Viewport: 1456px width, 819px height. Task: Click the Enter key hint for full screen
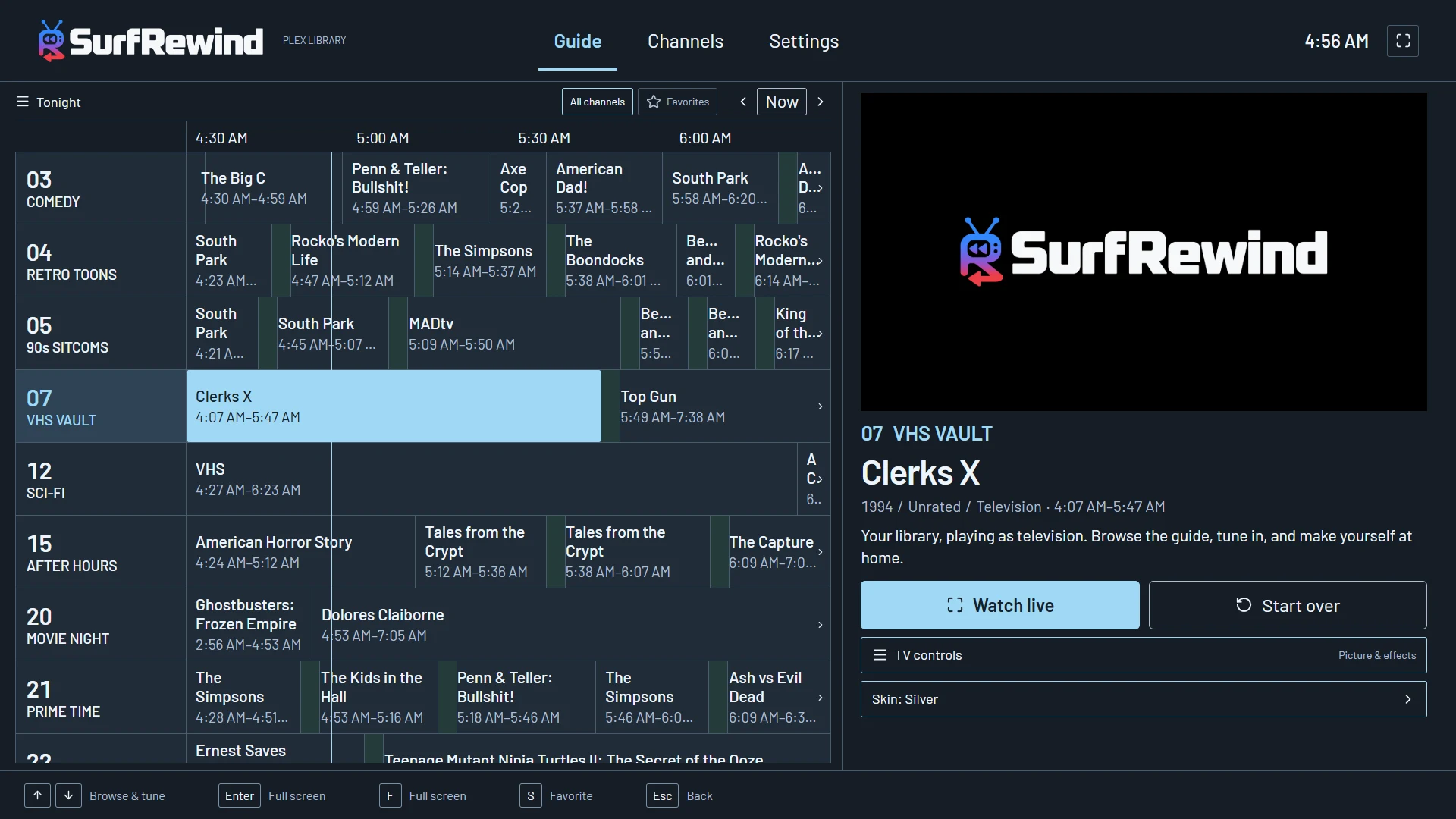tap(240, 795)
